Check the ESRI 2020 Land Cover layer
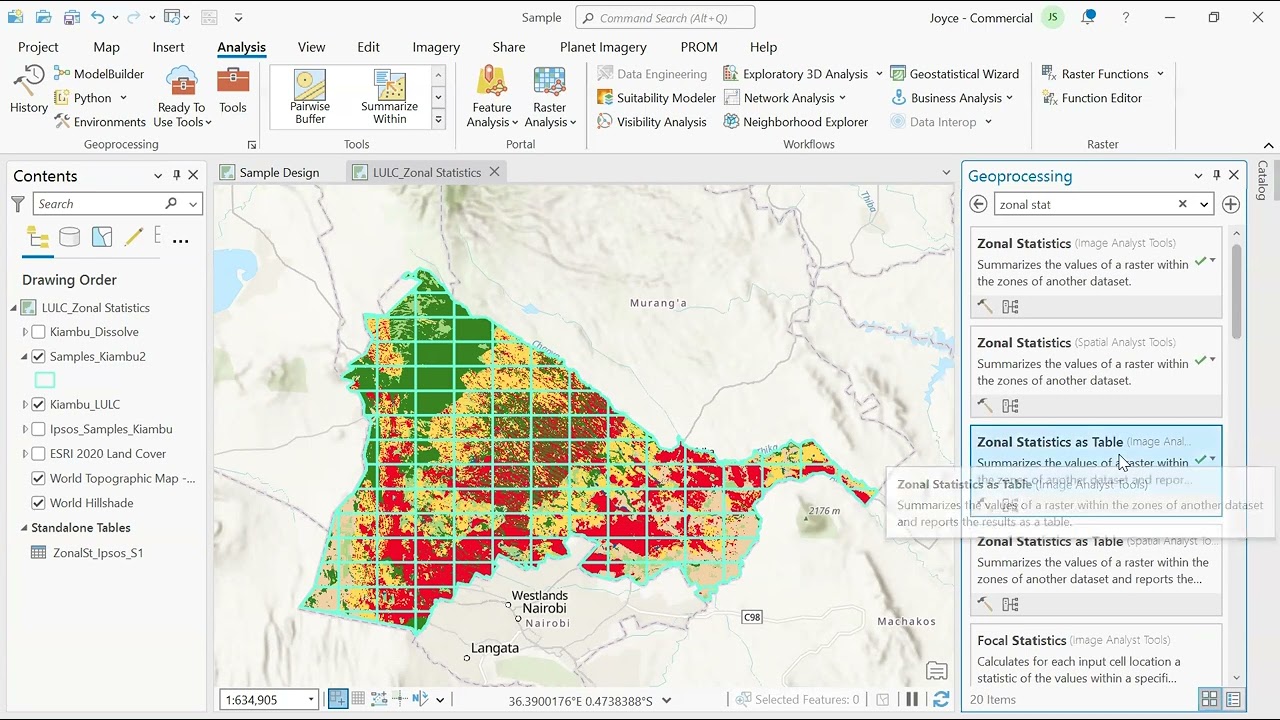 (x=39, y=454)
